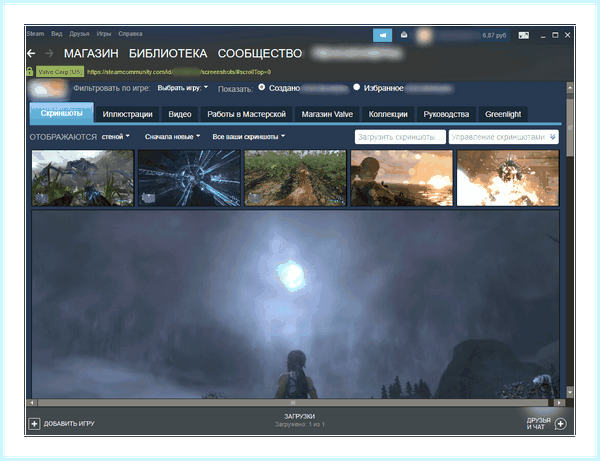Go to БИБЛИОТЕКА section

[x=168, y=54]
